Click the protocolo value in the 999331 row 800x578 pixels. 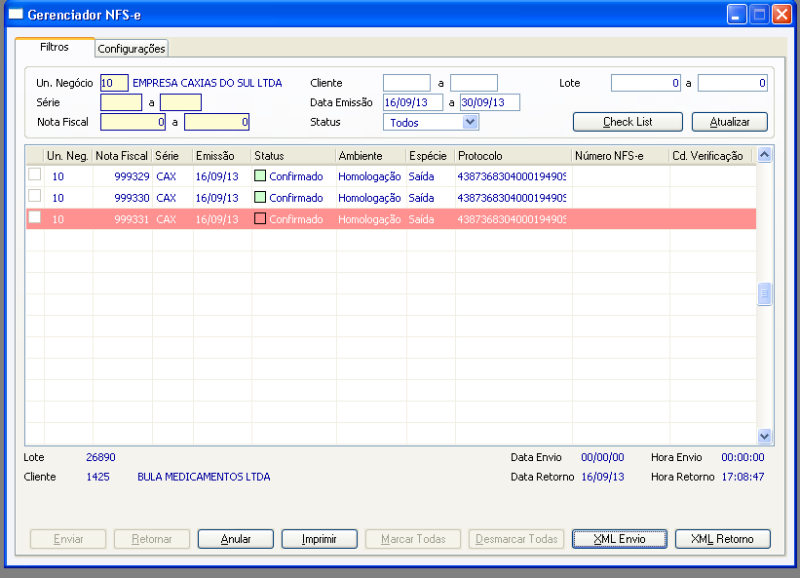512,219
